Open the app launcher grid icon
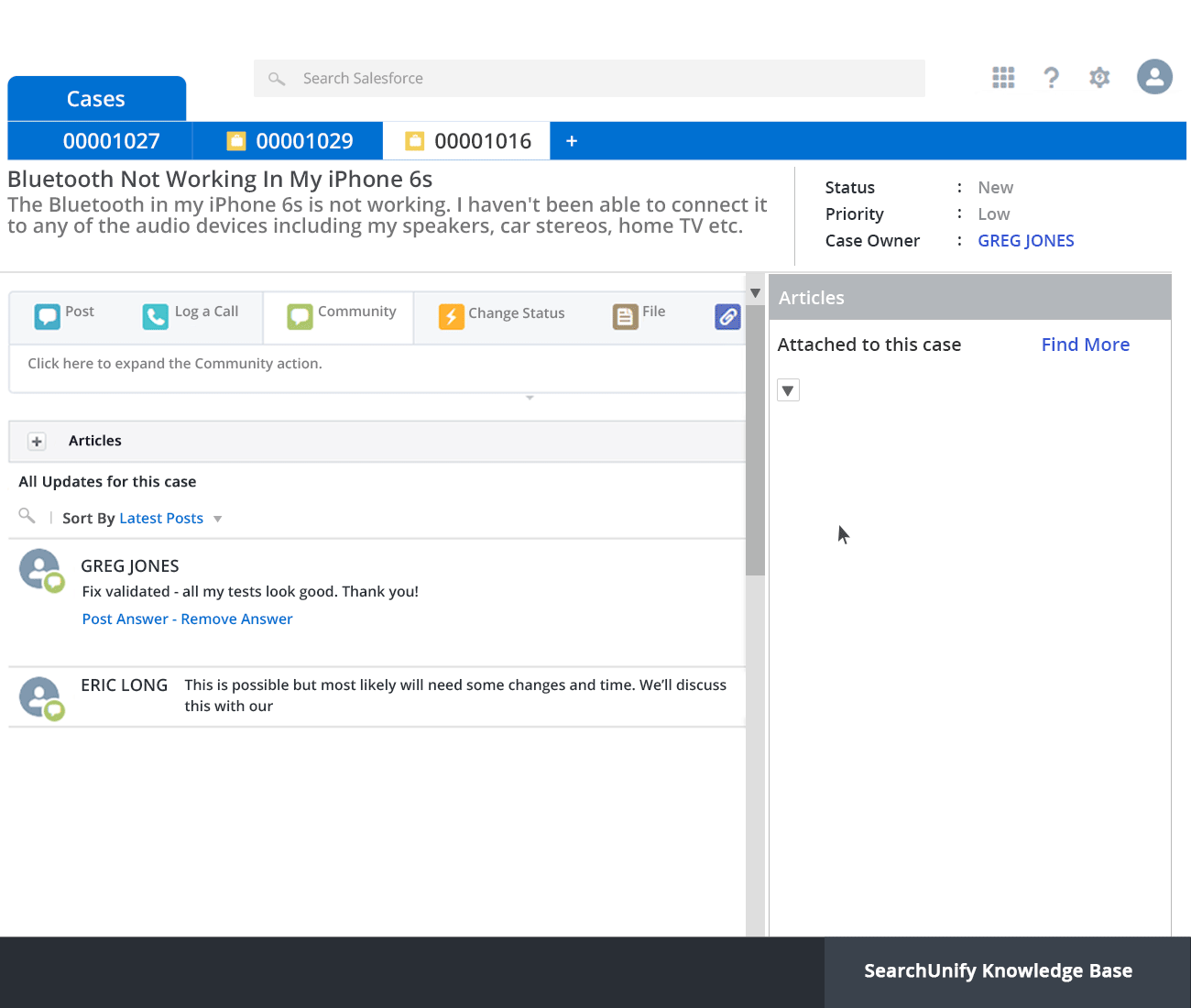Viewport: 1191px width, 1008px height. point(1003,78)
